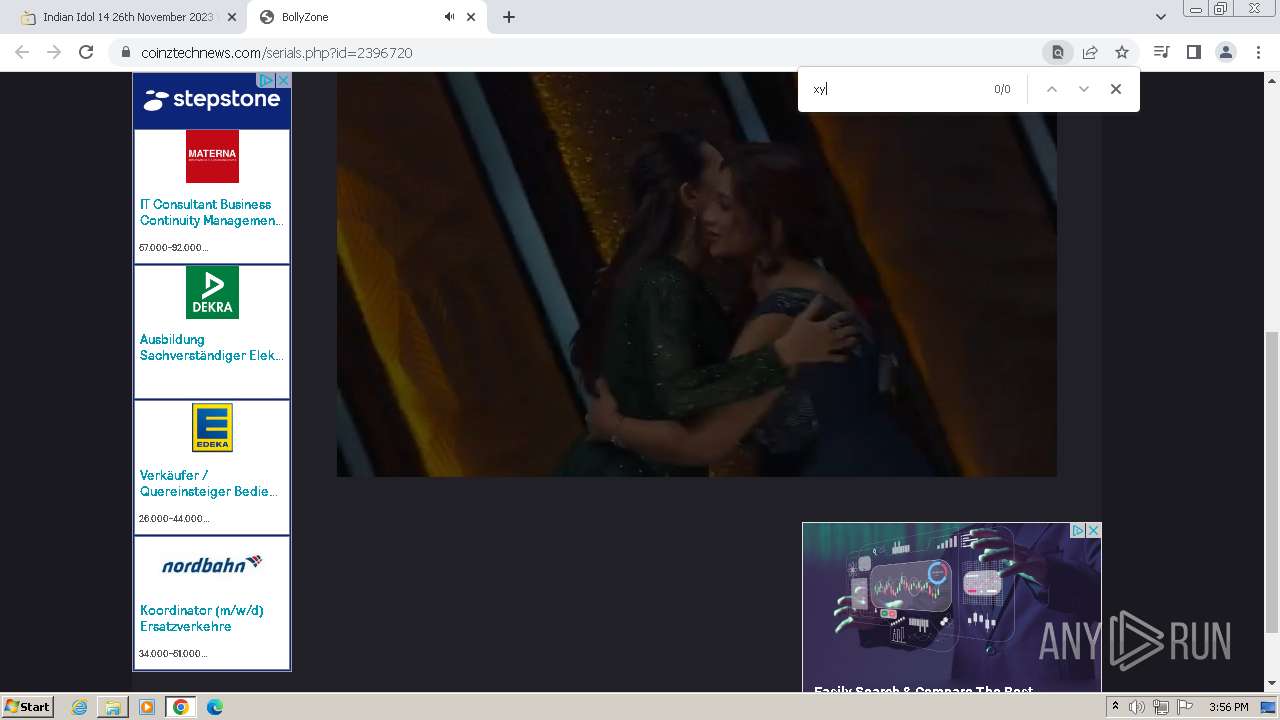The width and height of the screenshot is (1280, 720).
Task: Open Verkäufer / Quereinsteiger job link
Action: click(x=209, y=483)
